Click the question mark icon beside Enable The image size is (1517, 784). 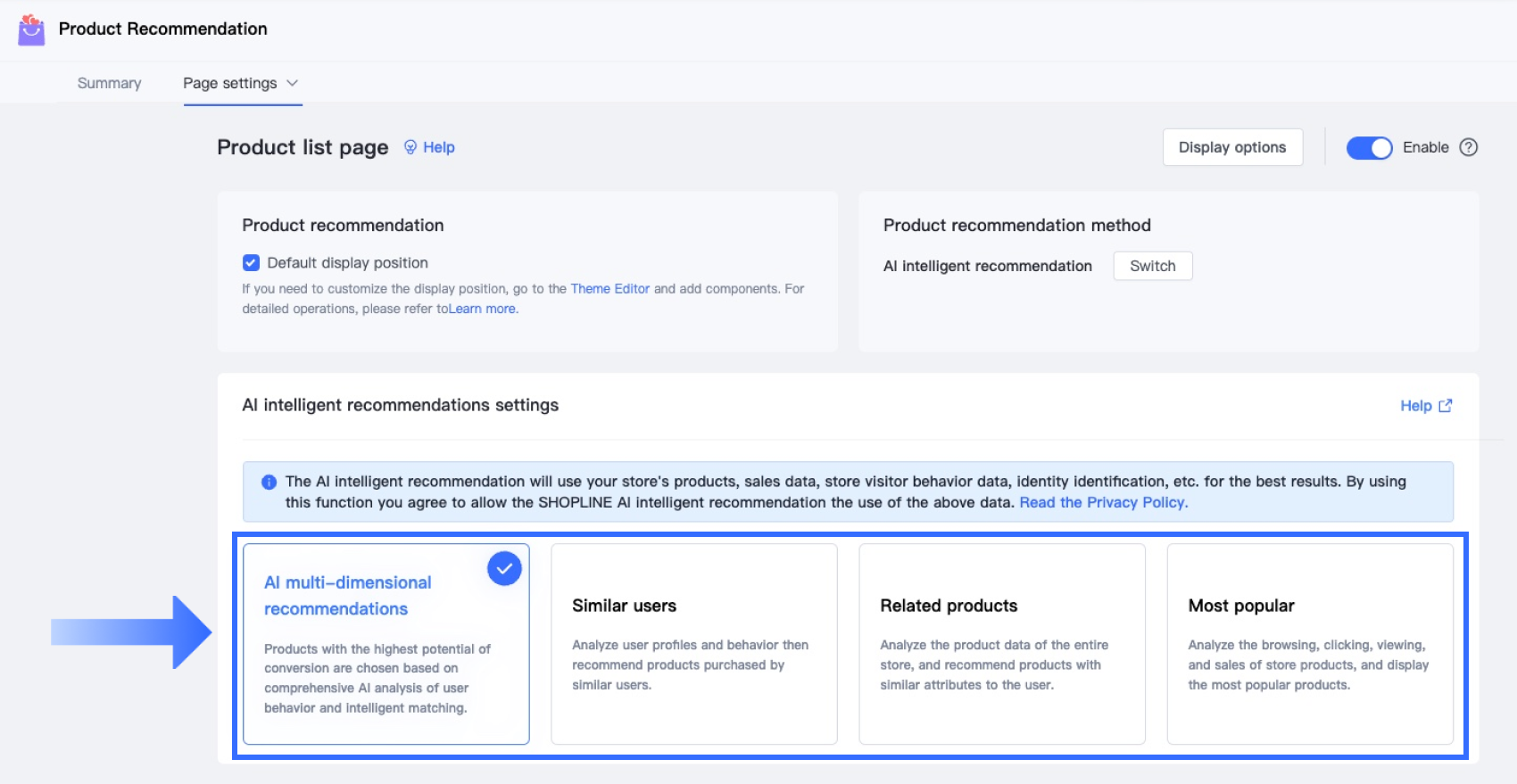(x=1468, y=147)
